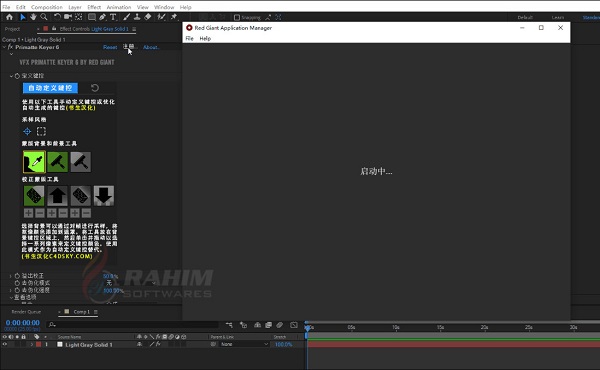Toggle the Snapping checkbox
This screenshot has width=600, height=370.
point(237,17)
